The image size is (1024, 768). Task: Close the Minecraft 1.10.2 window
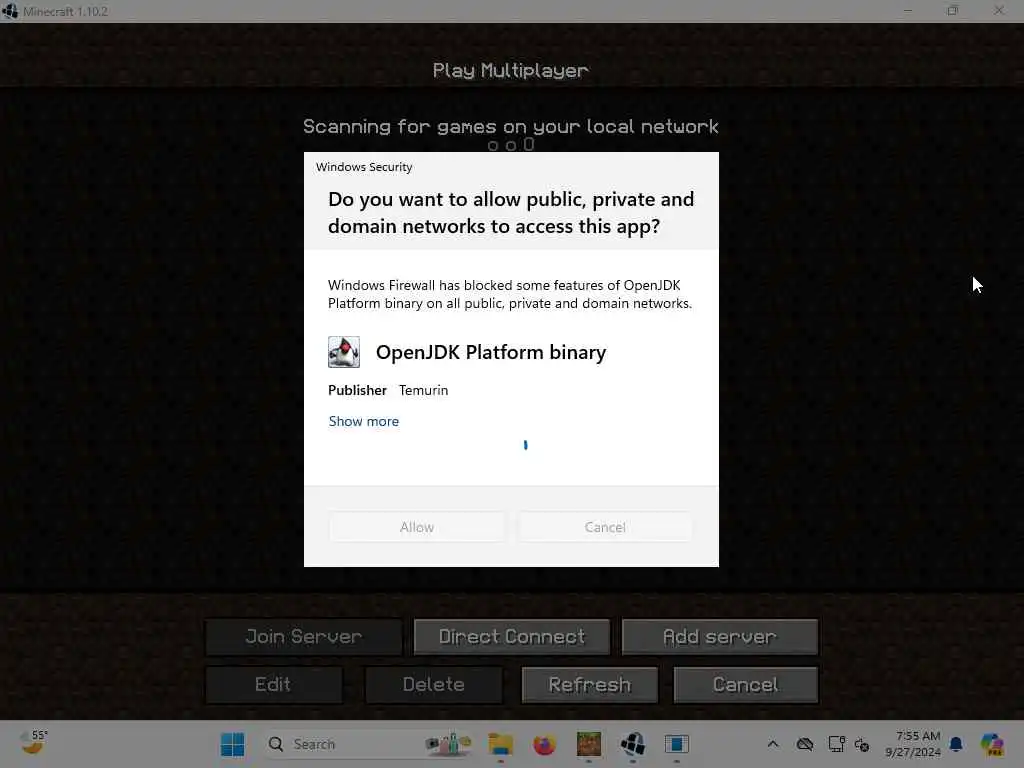pos(999,10)
